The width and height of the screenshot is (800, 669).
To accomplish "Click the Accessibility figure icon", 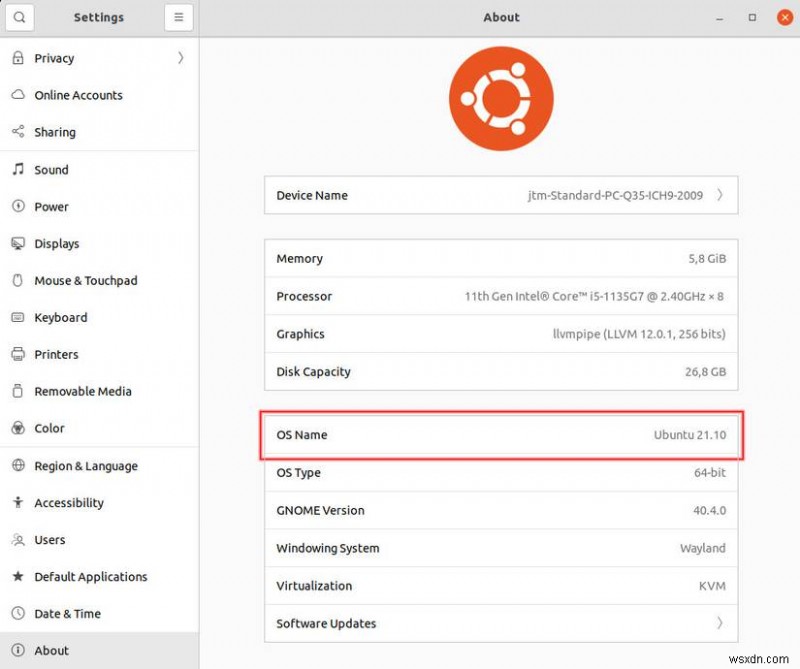I will pos(18,502).
